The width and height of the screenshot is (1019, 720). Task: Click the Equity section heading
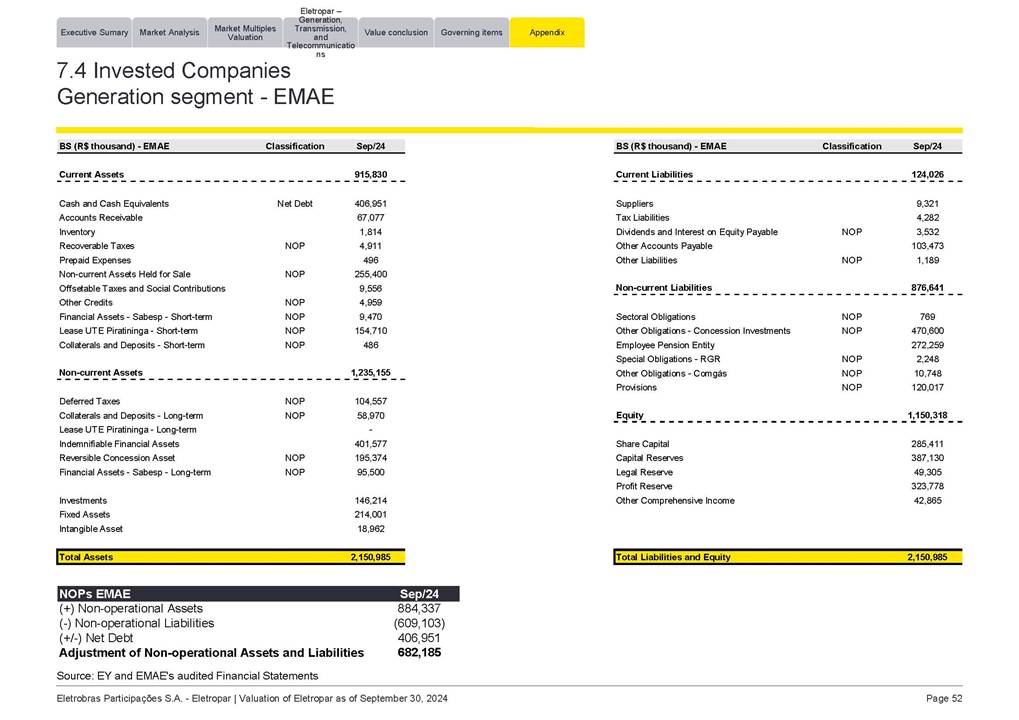[630, 415]
